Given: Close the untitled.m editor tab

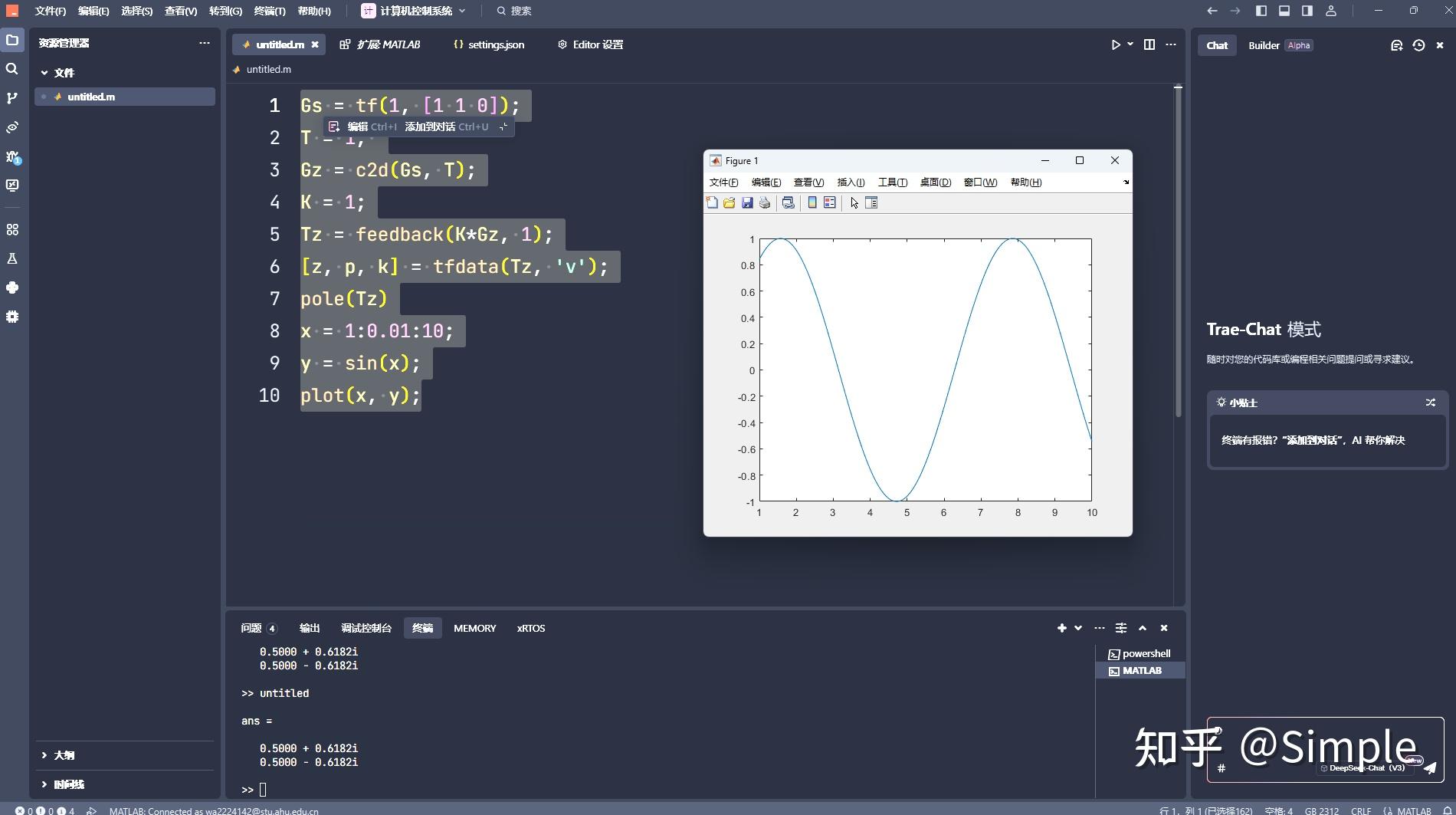Looking at the screenshot, I should click(315, 44).
